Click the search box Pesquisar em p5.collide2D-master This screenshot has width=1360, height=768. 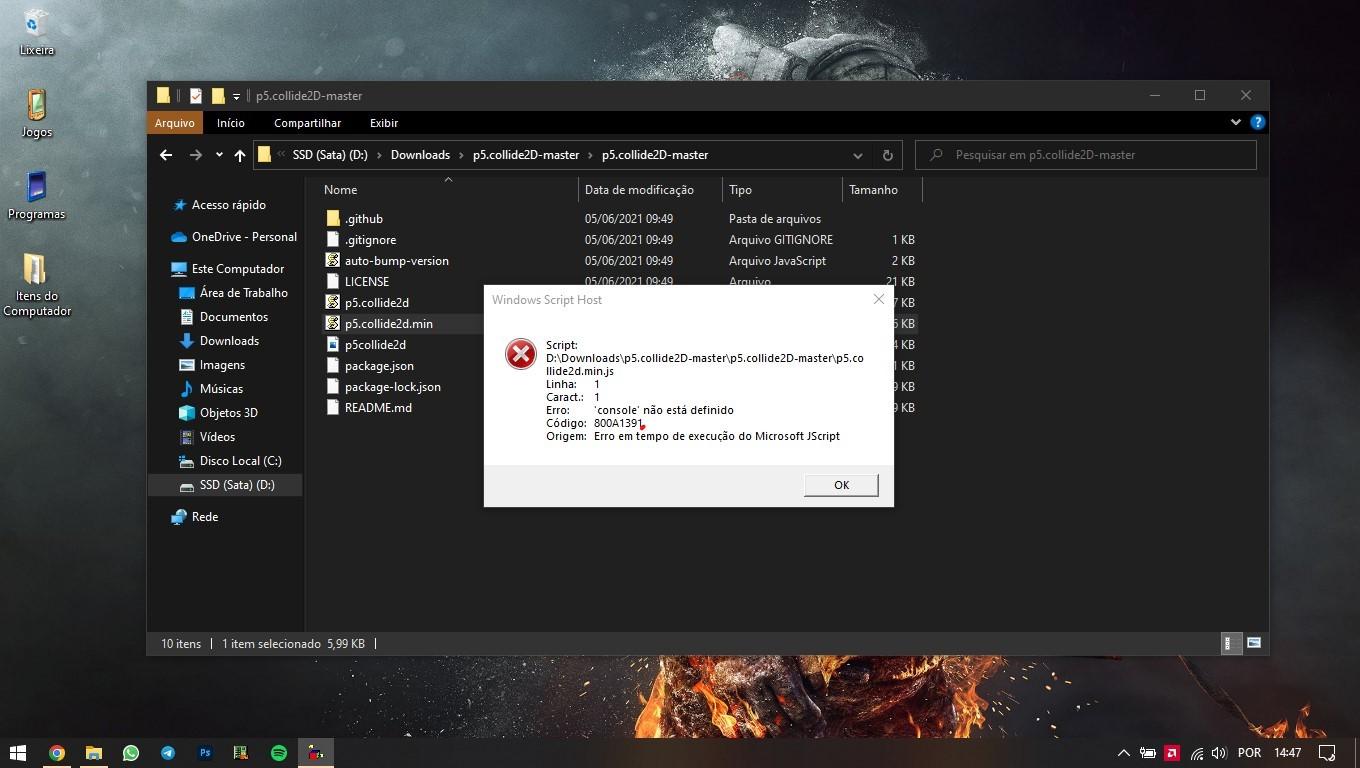(x=1086, y=155)
